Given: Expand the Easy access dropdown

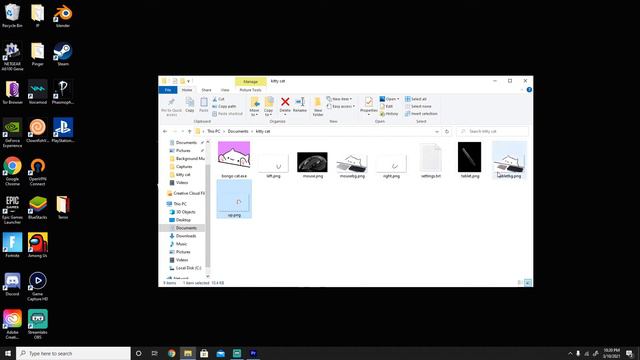Looking at the screenshot, I should coord(341,107).
